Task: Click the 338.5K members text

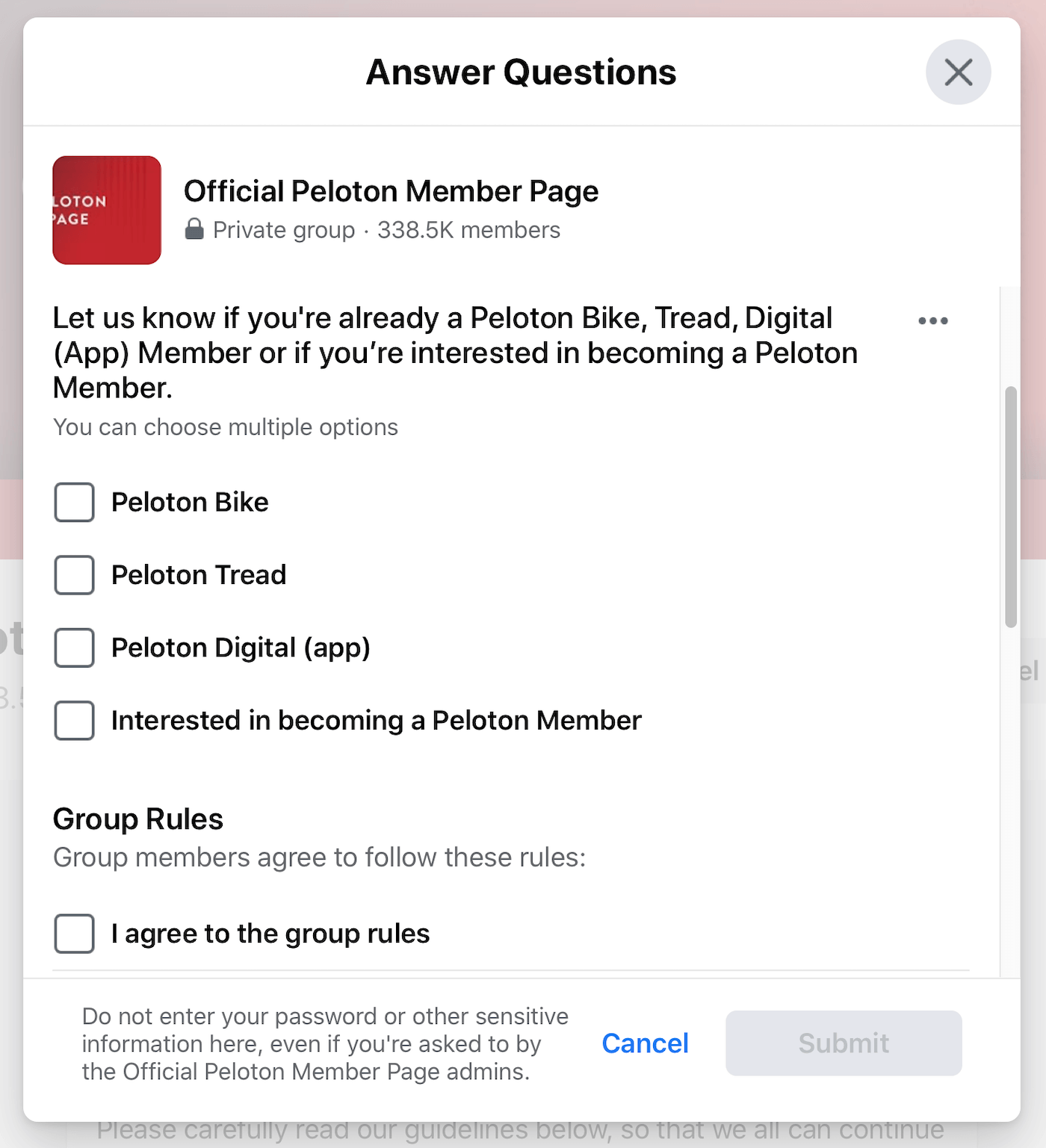Action: 468,230
